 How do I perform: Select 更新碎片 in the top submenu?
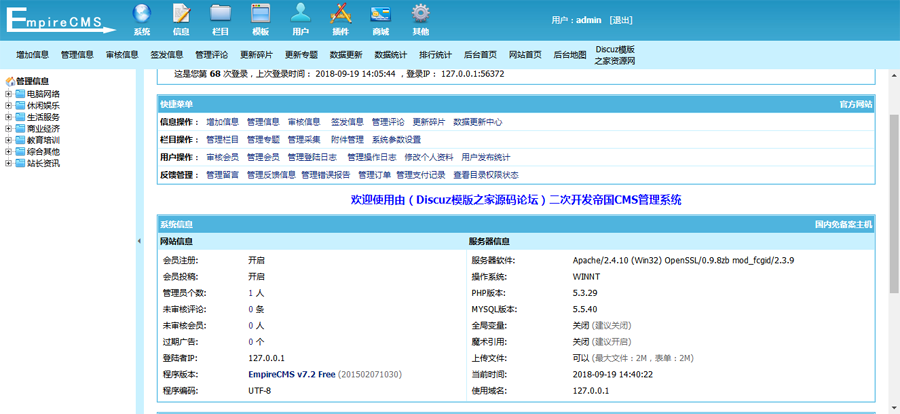(256, 55)
